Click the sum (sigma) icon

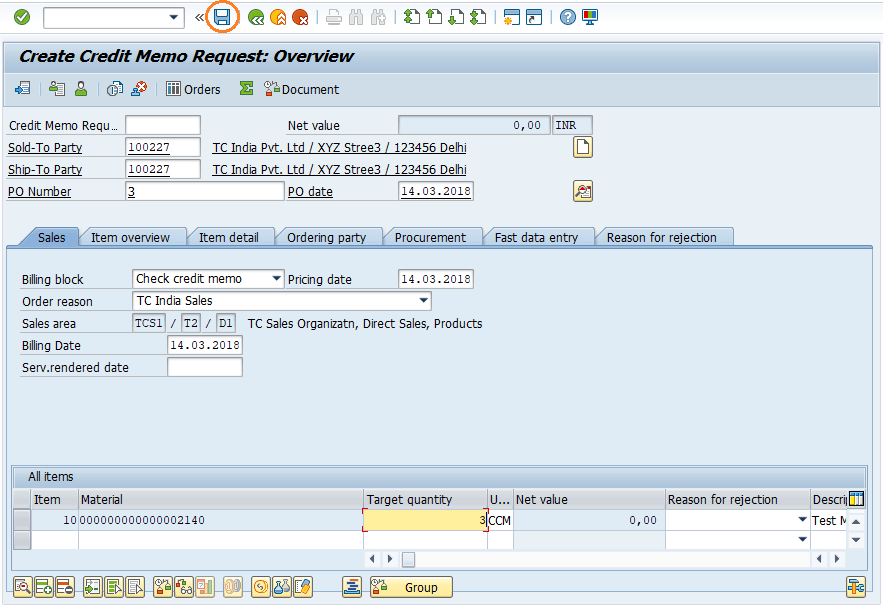point(245,89)
